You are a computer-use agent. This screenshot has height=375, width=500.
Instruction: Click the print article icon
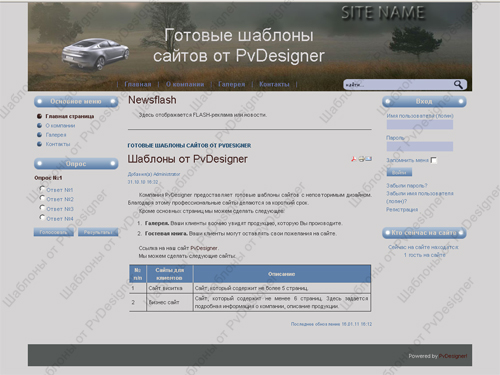(x=361, y=159)
